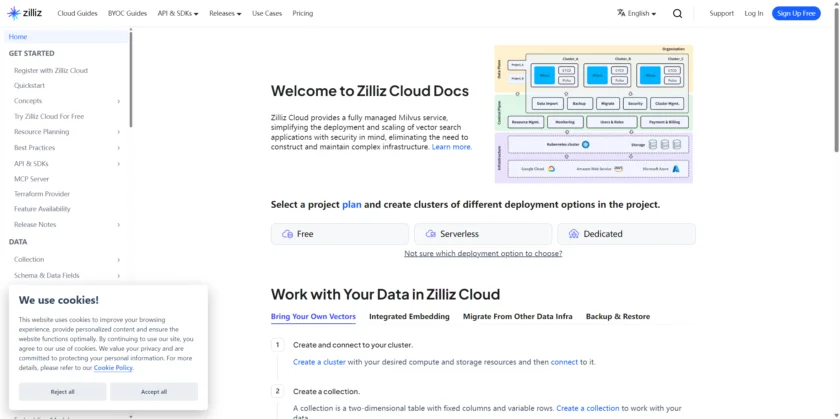Image resolution: width=840 pixels, height=419 pixels.
Task: Select the Serverless deployment option
Action: click(483, 234)
